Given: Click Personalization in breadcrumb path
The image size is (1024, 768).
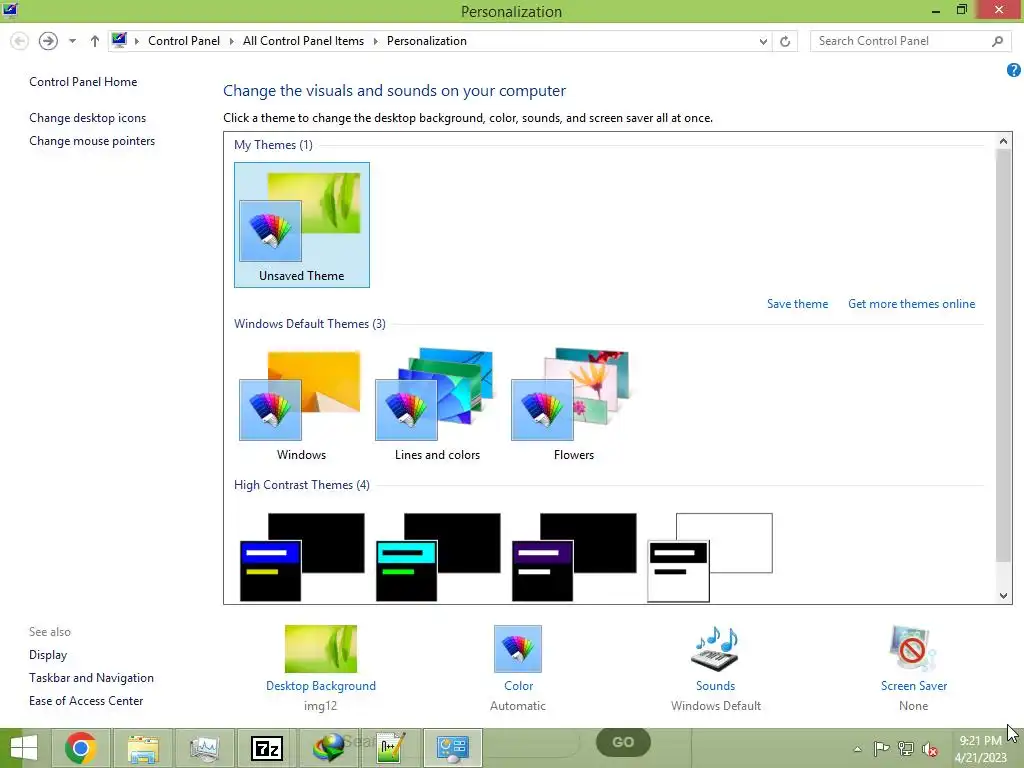Looking at the screenshot, I should 426,40.
